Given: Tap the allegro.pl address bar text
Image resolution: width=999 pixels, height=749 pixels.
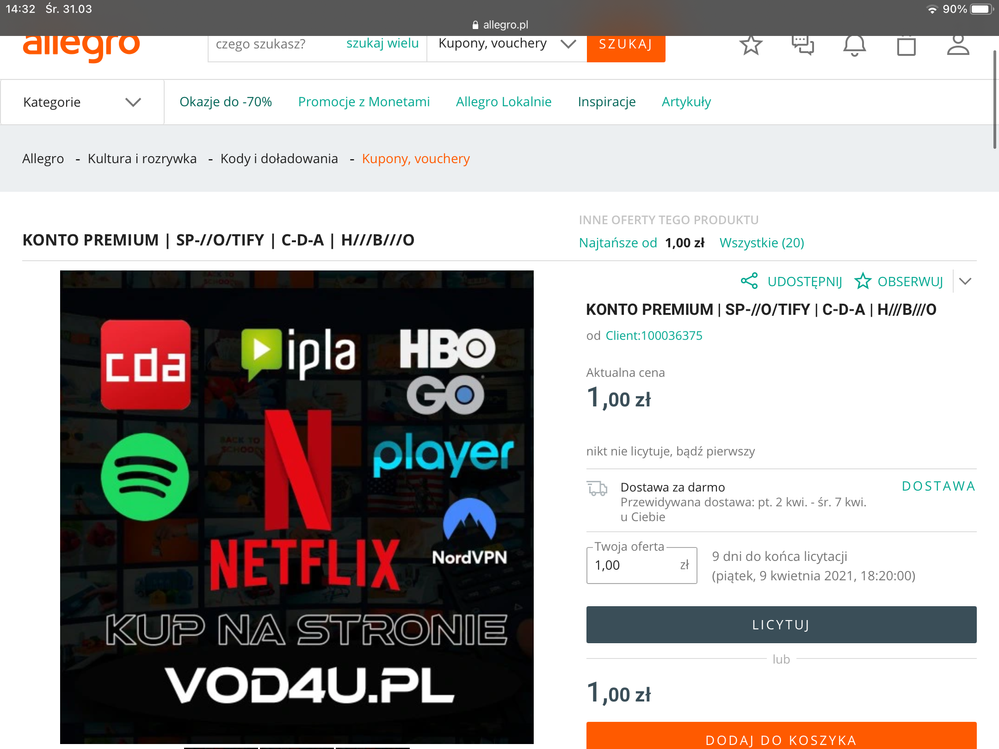Looking at the screenshot, I should [x=505, y=25].
